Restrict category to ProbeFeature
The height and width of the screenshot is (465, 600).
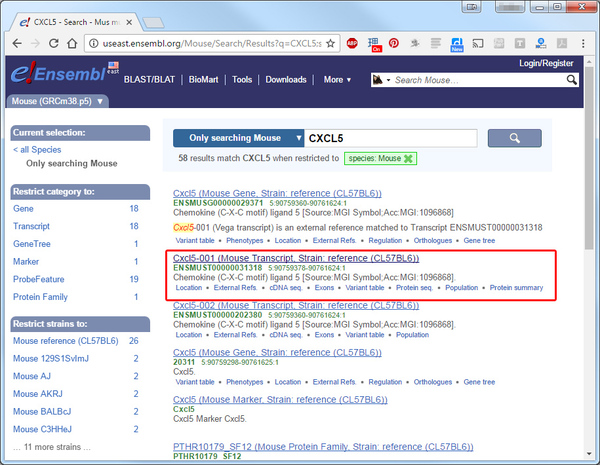39,279
